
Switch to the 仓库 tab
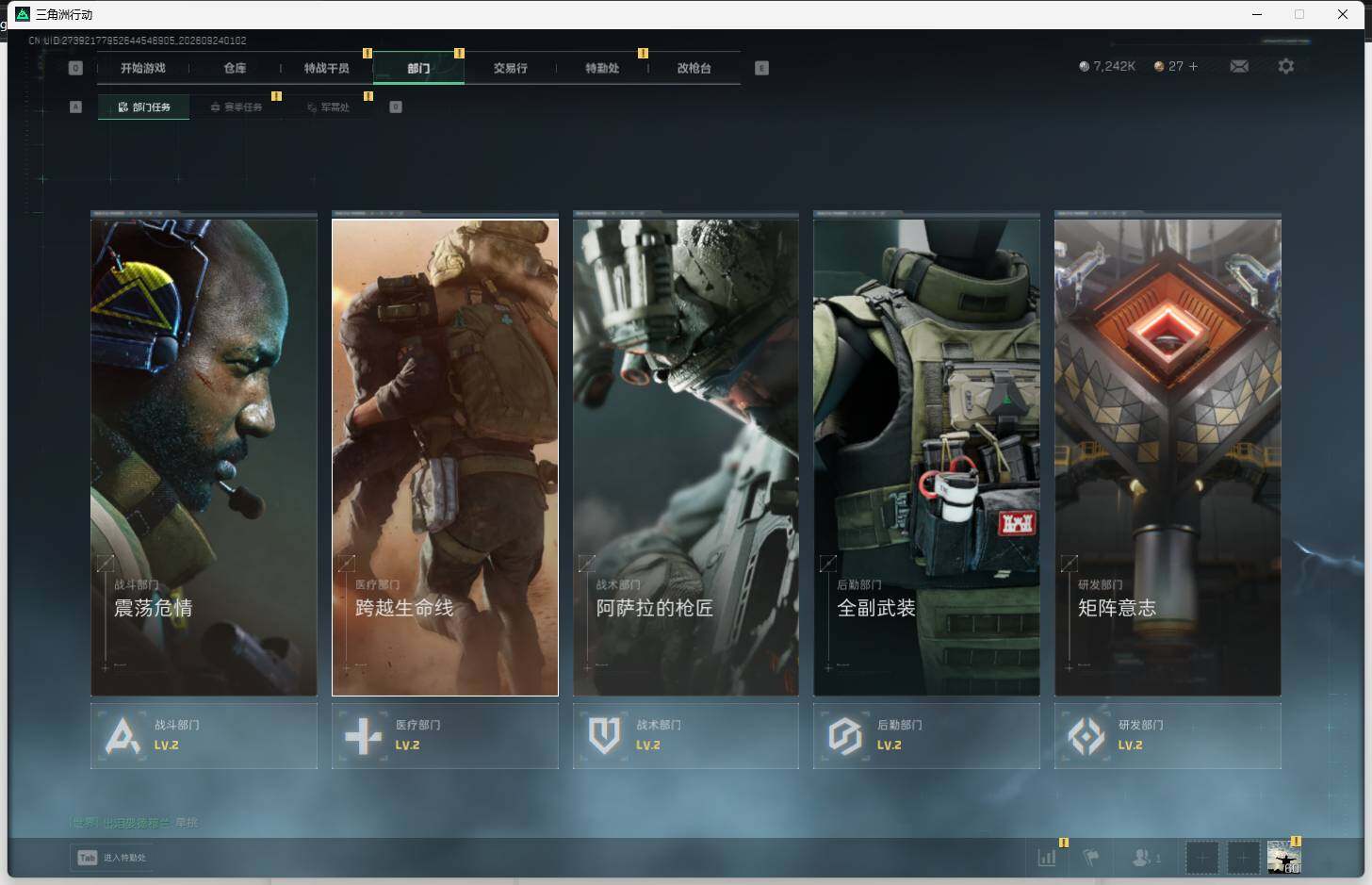(x=235, y=68)
